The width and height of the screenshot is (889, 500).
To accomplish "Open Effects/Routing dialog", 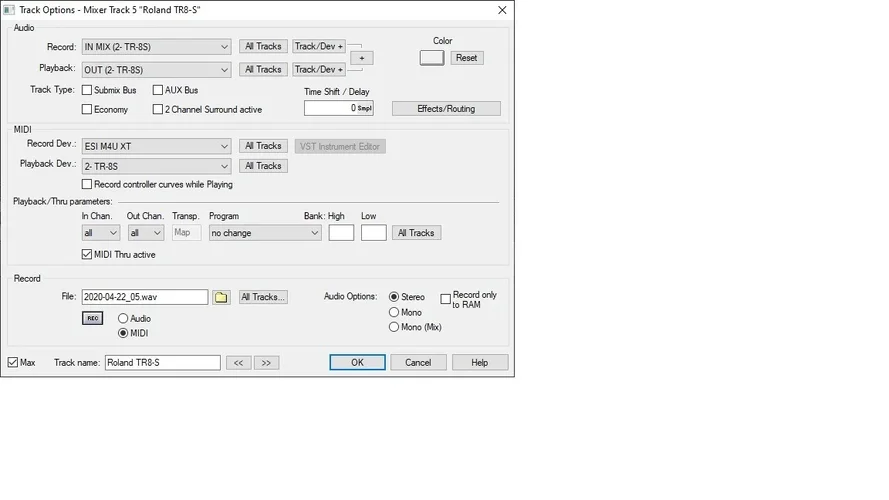I will click(x=446, y=109).
